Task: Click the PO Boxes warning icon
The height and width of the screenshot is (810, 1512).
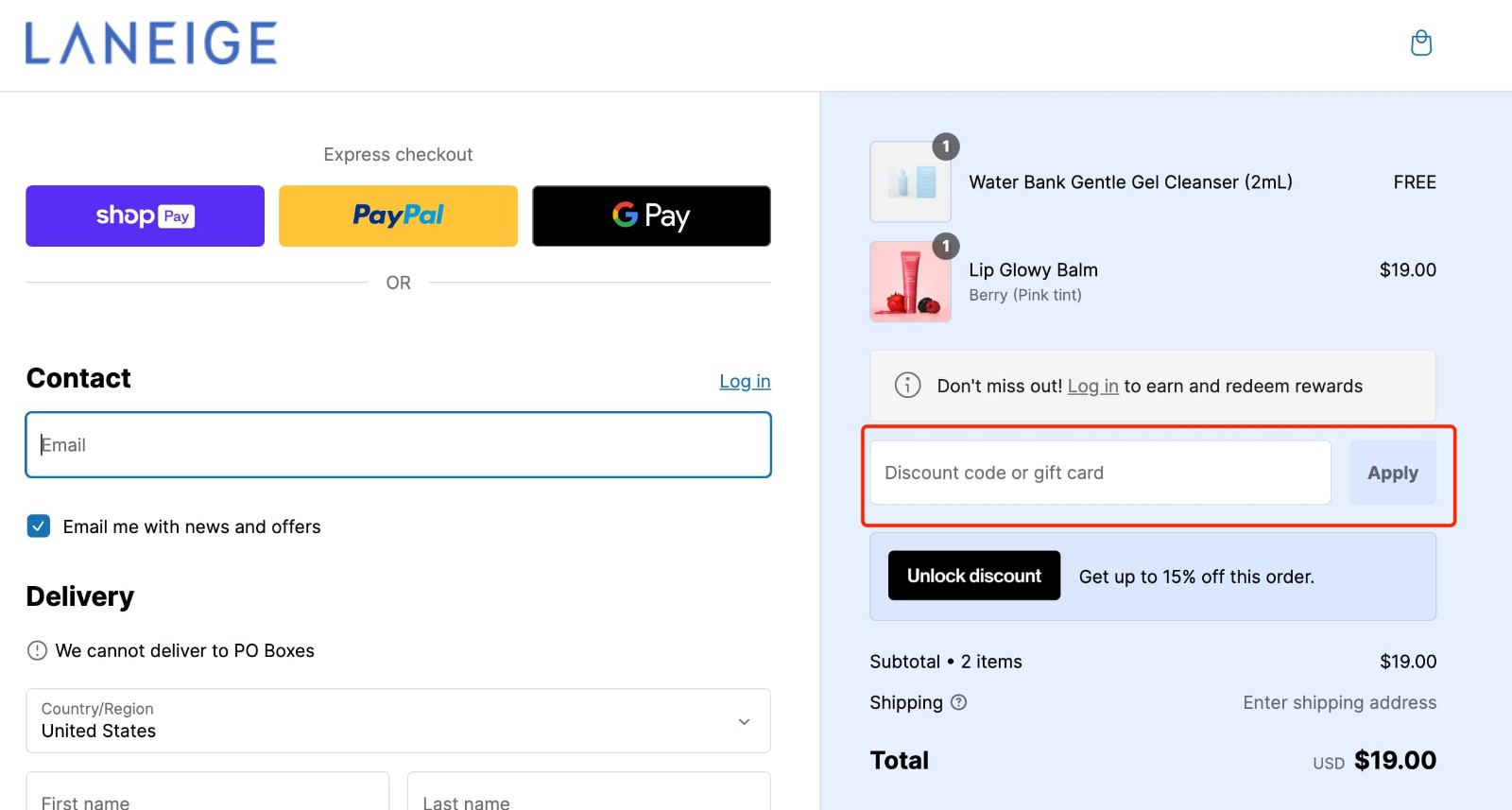Action: coord(36,650)
